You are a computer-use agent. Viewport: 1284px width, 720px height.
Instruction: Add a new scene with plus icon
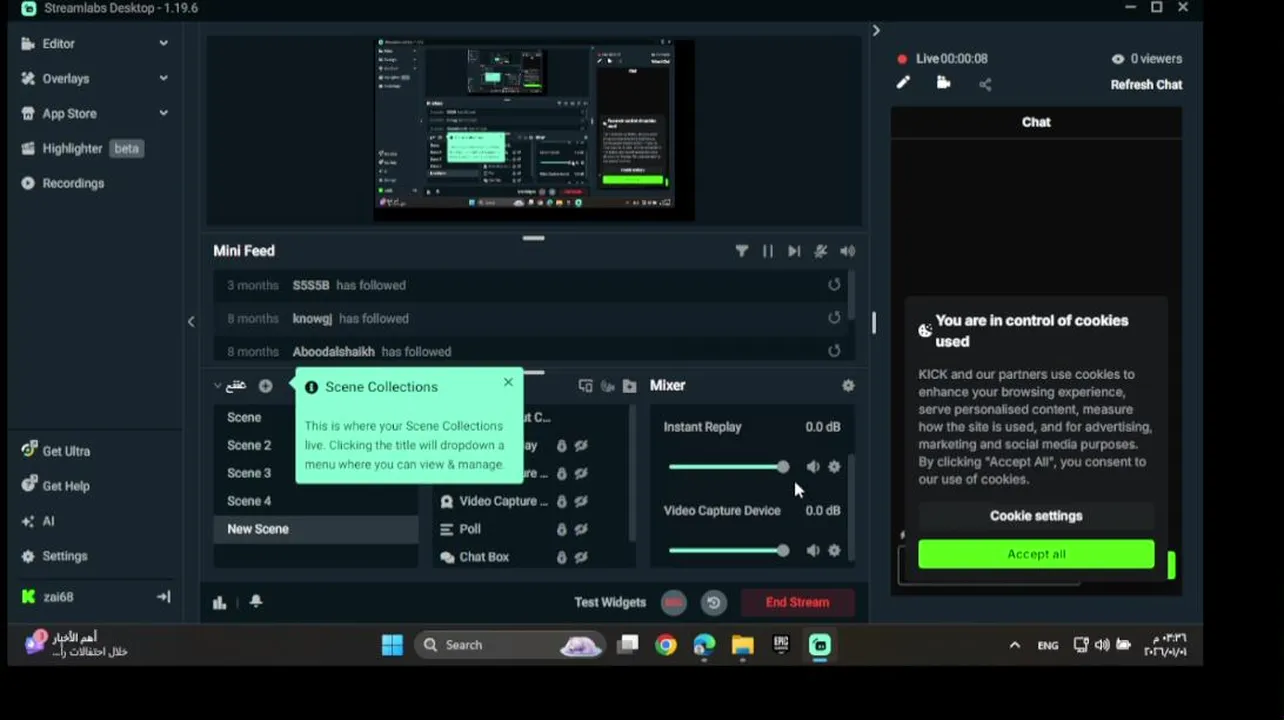pos(265,386)
